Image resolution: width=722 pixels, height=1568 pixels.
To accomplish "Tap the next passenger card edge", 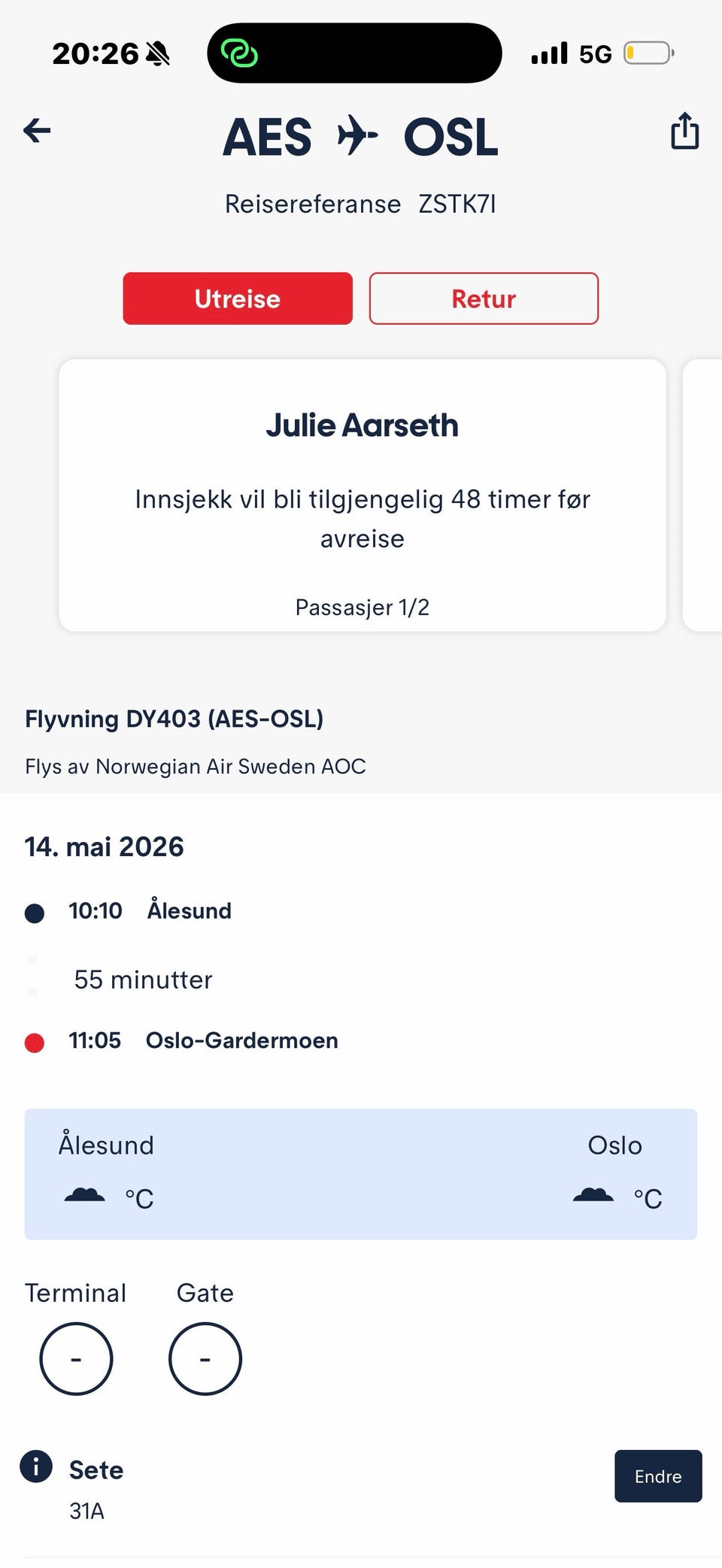I will 703,495.
